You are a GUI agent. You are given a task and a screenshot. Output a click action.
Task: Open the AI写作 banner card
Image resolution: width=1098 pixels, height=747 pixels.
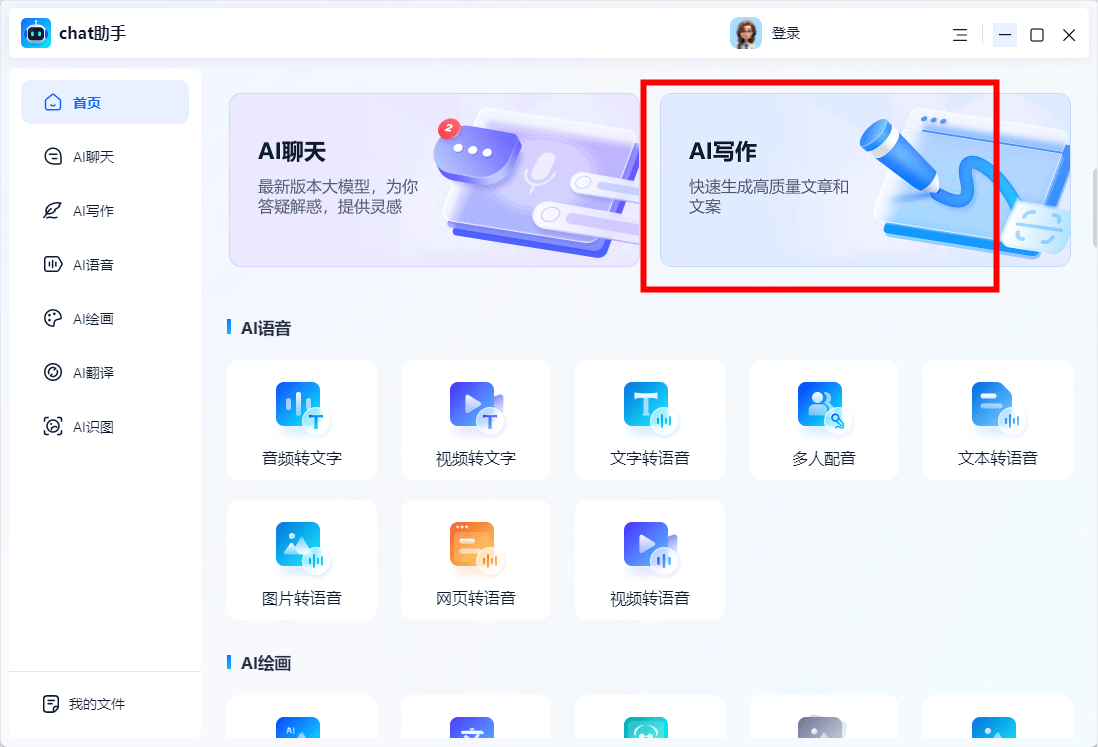coord(865,180)
